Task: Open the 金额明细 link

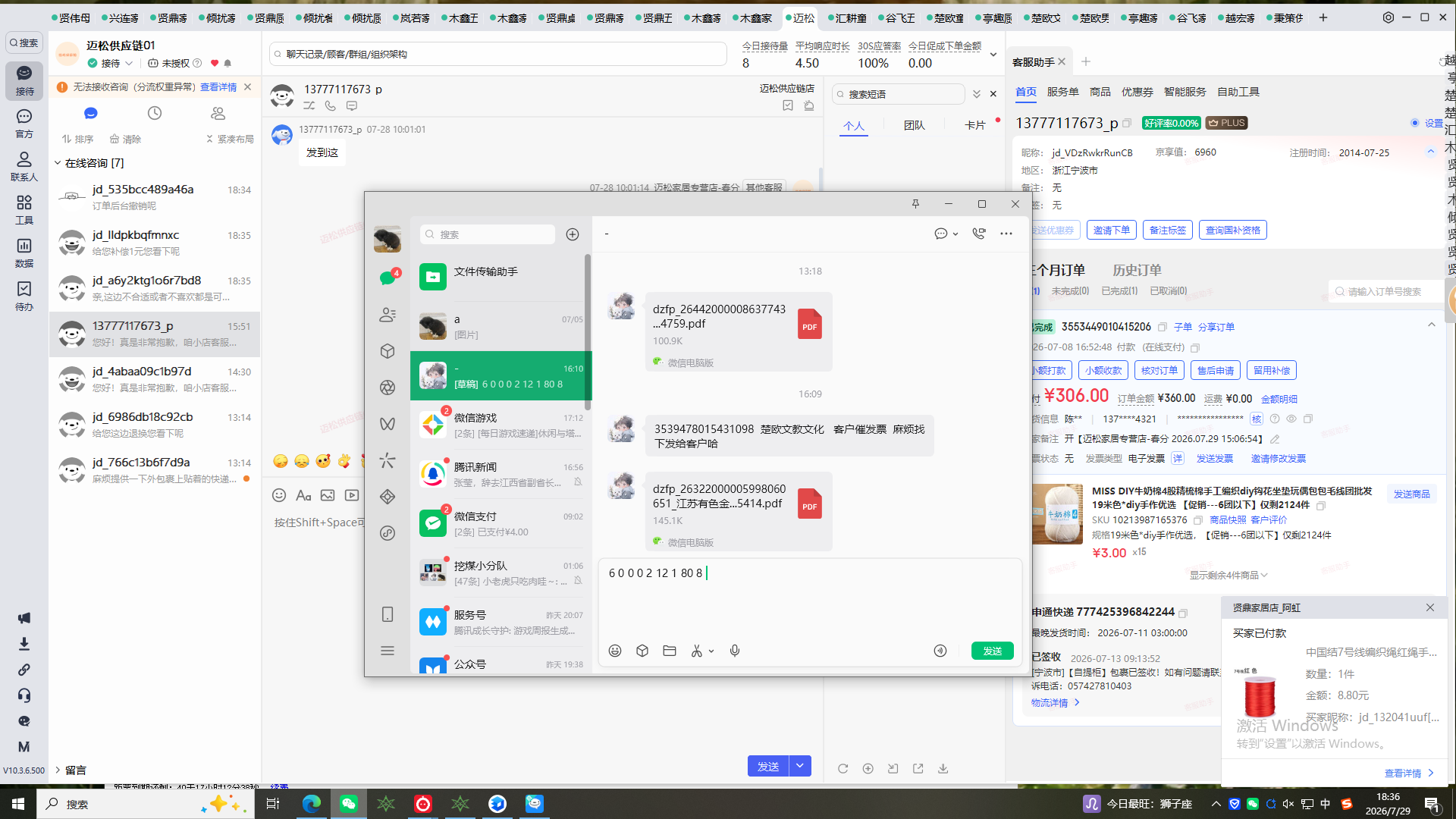Action: tap(1279, 399)
